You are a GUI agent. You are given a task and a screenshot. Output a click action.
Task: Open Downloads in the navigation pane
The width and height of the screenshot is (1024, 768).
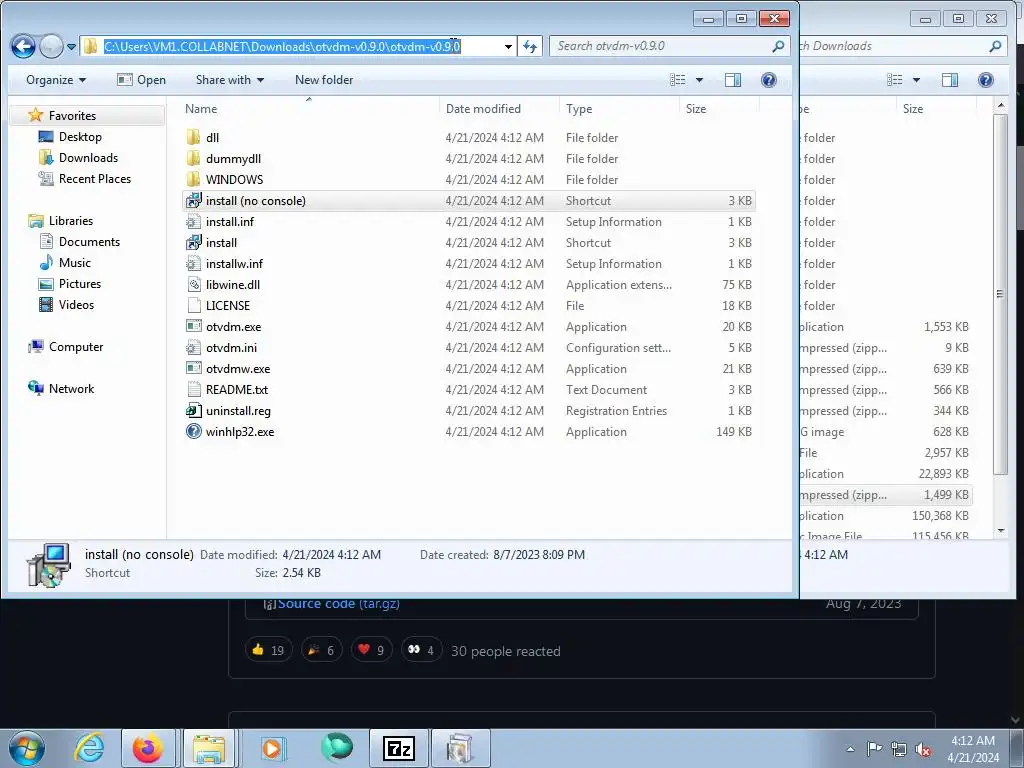point(88,157)
